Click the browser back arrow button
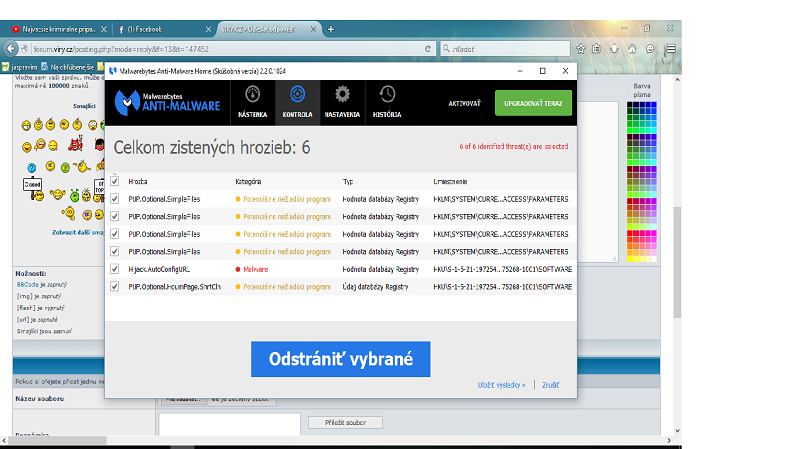This screenshot has width=800, height=449. pos(11,49)
